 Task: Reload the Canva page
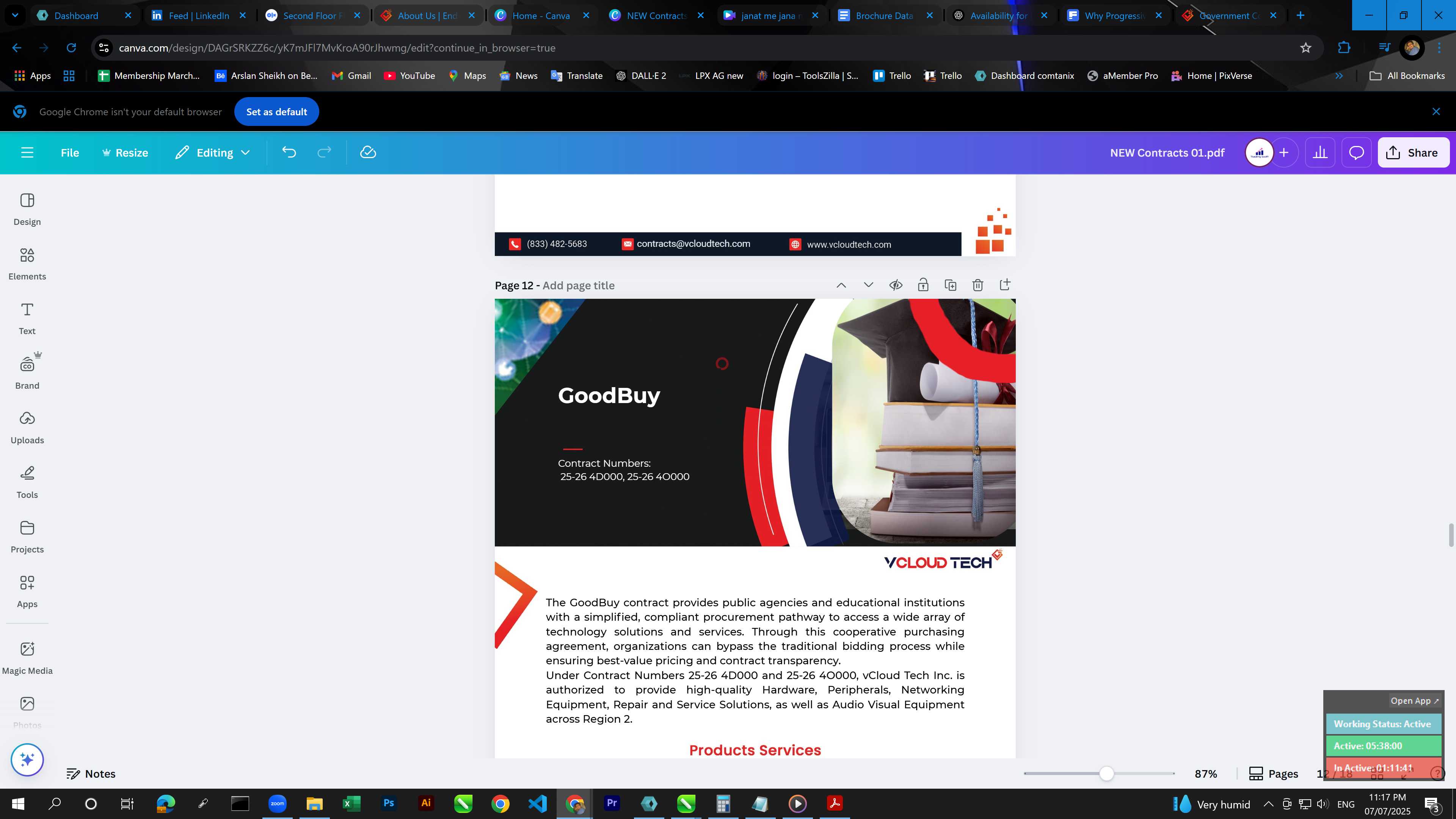[71, 48]
